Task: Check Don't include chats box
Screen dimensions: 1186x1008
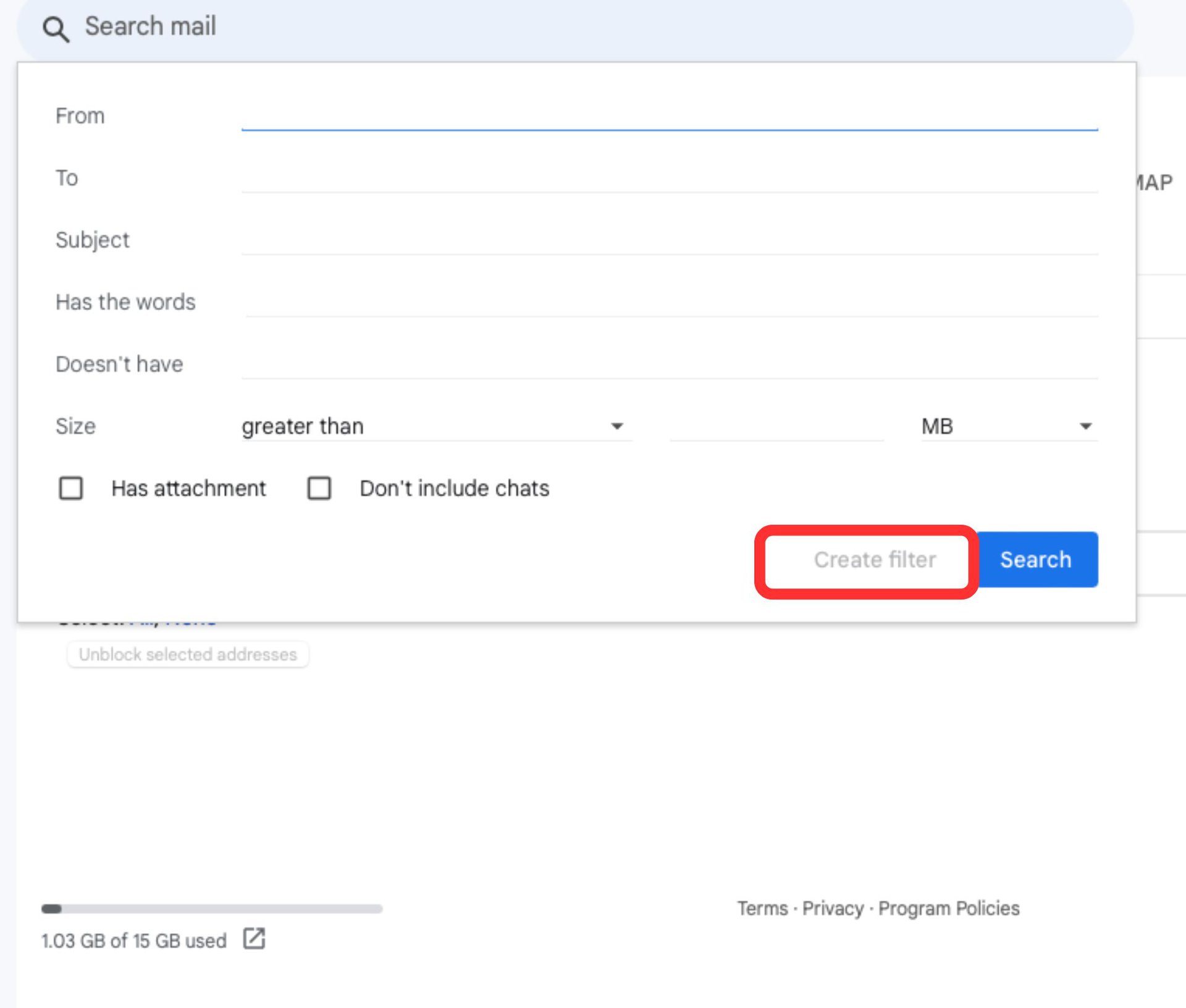Action: (x=319, y=488)
